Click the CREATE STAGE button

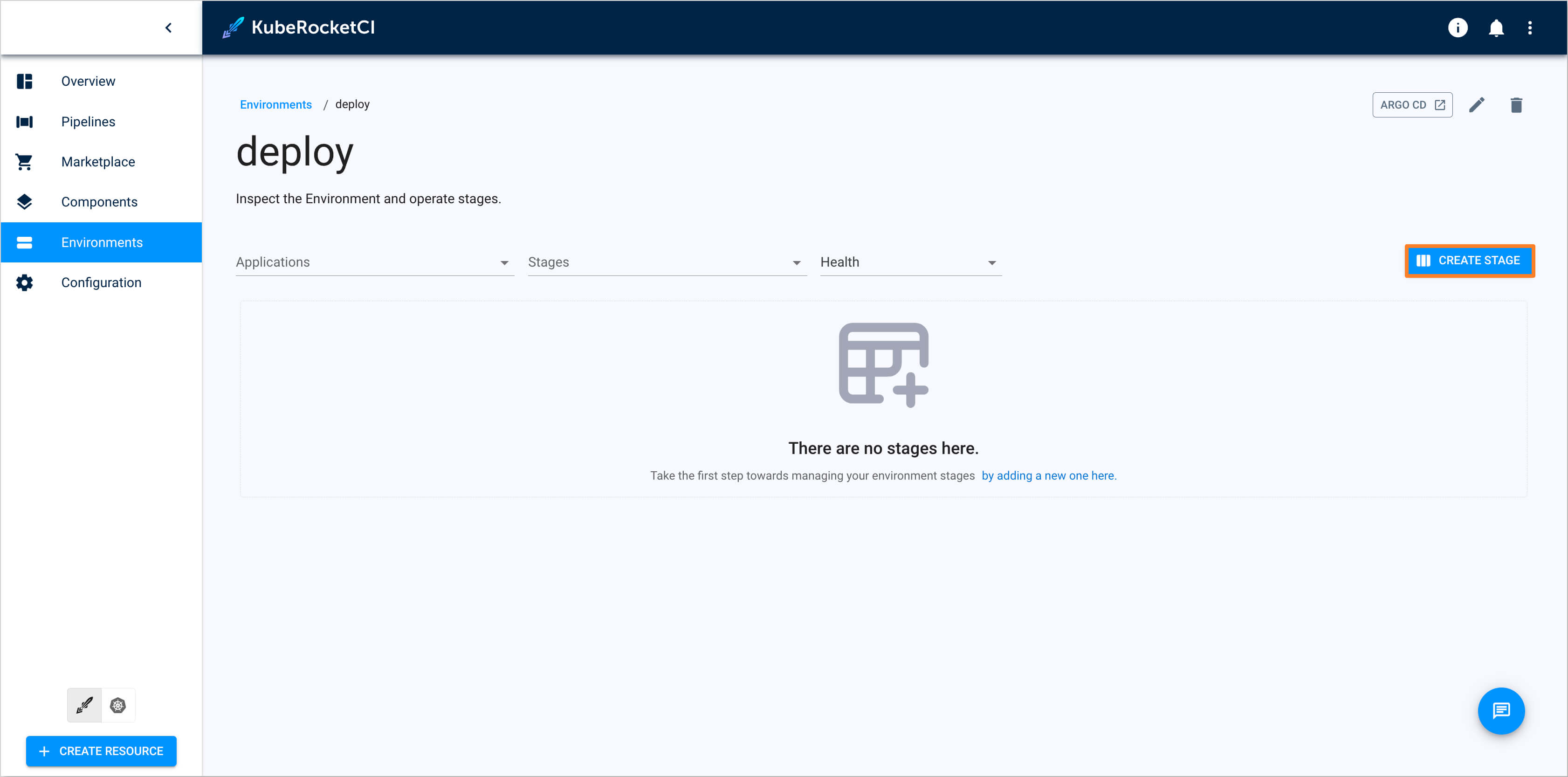click(1468, 260)
